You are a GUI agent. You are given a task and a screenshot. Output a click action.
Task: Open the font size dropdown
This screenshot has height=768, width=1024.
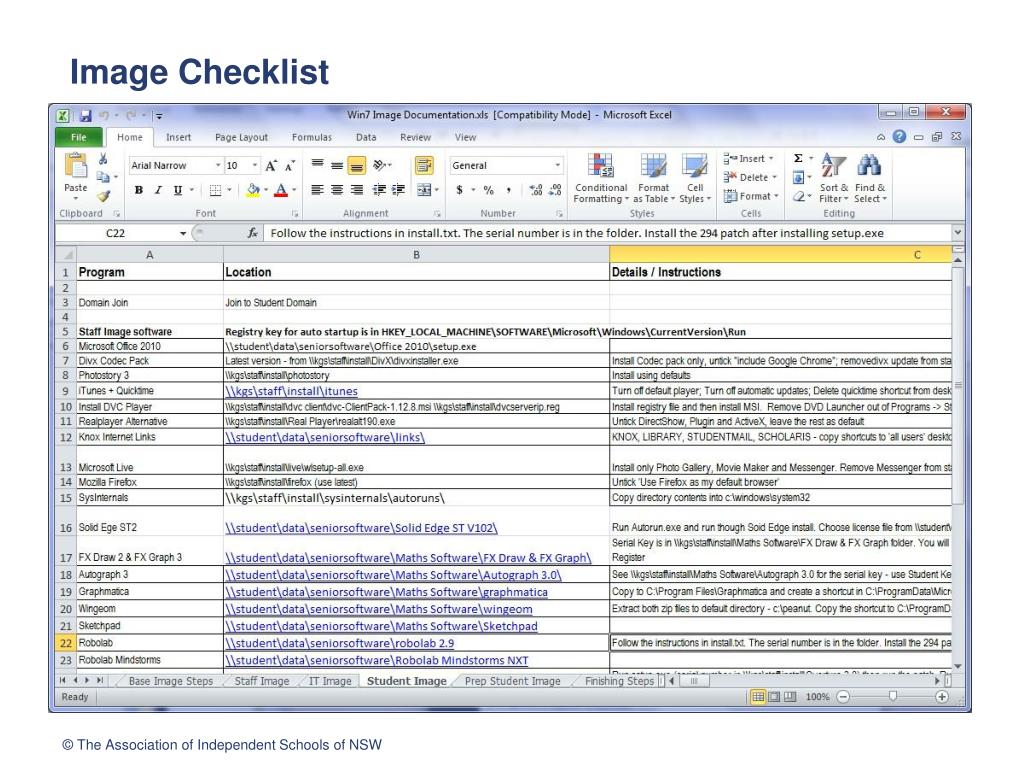coord(255,166)
